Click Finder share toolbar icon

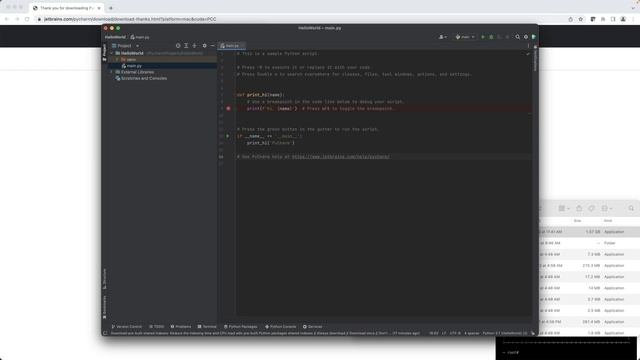[x=579, y=209]
